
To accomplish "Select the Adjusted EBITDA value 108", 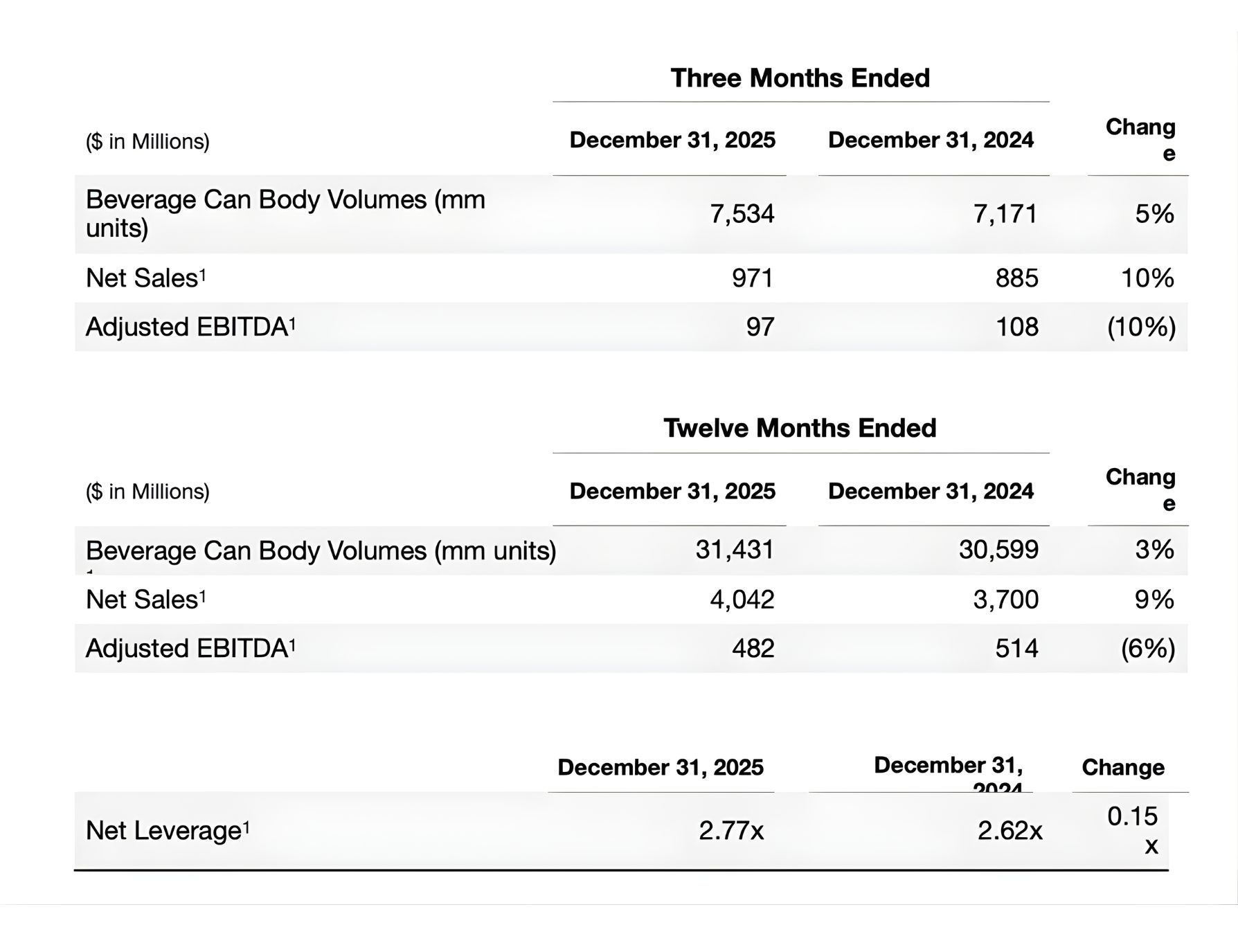I will click(1016, 327).
